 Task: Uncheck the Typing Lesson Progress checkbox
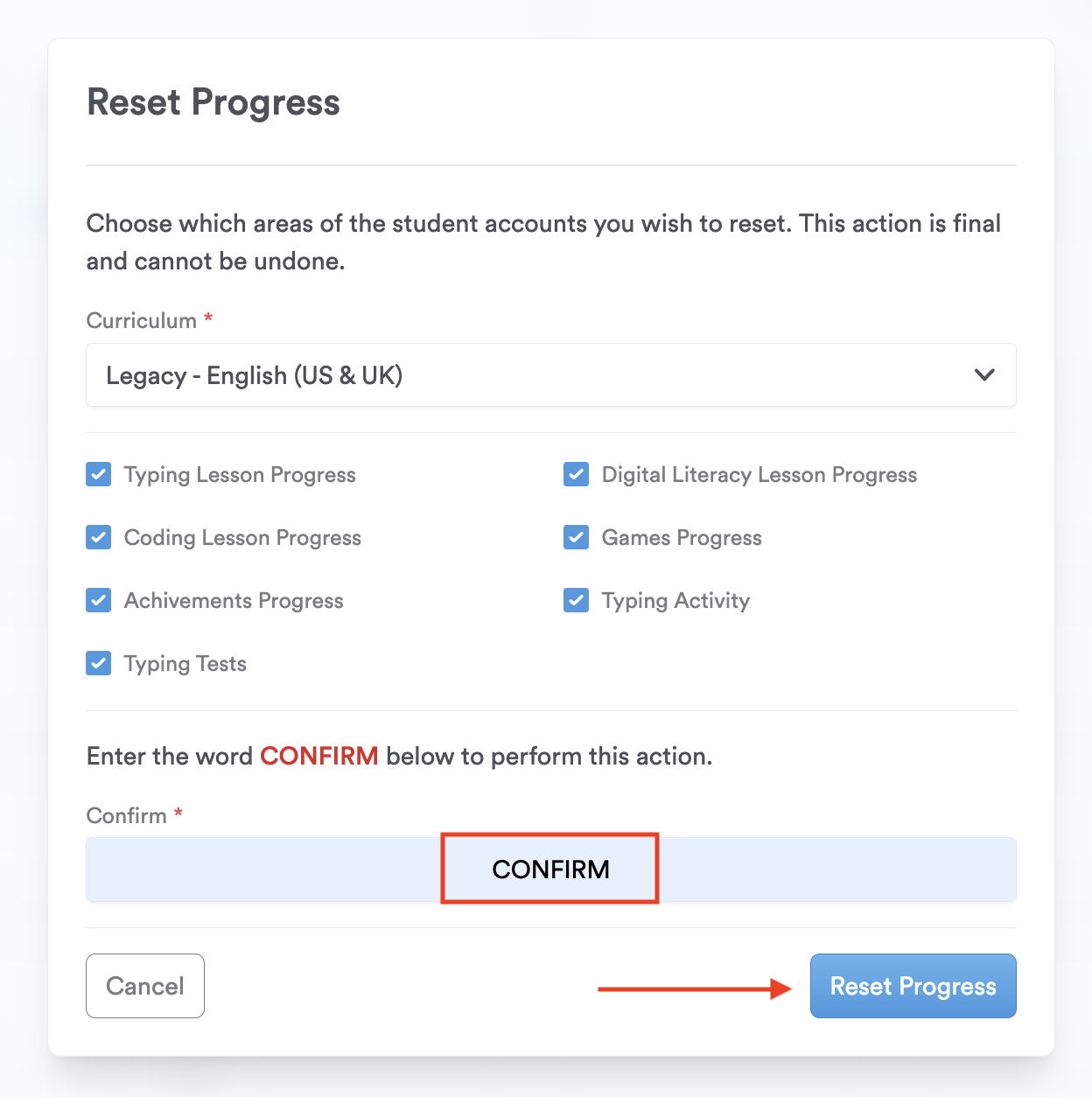pyautogui.click(x=99, y=475)
